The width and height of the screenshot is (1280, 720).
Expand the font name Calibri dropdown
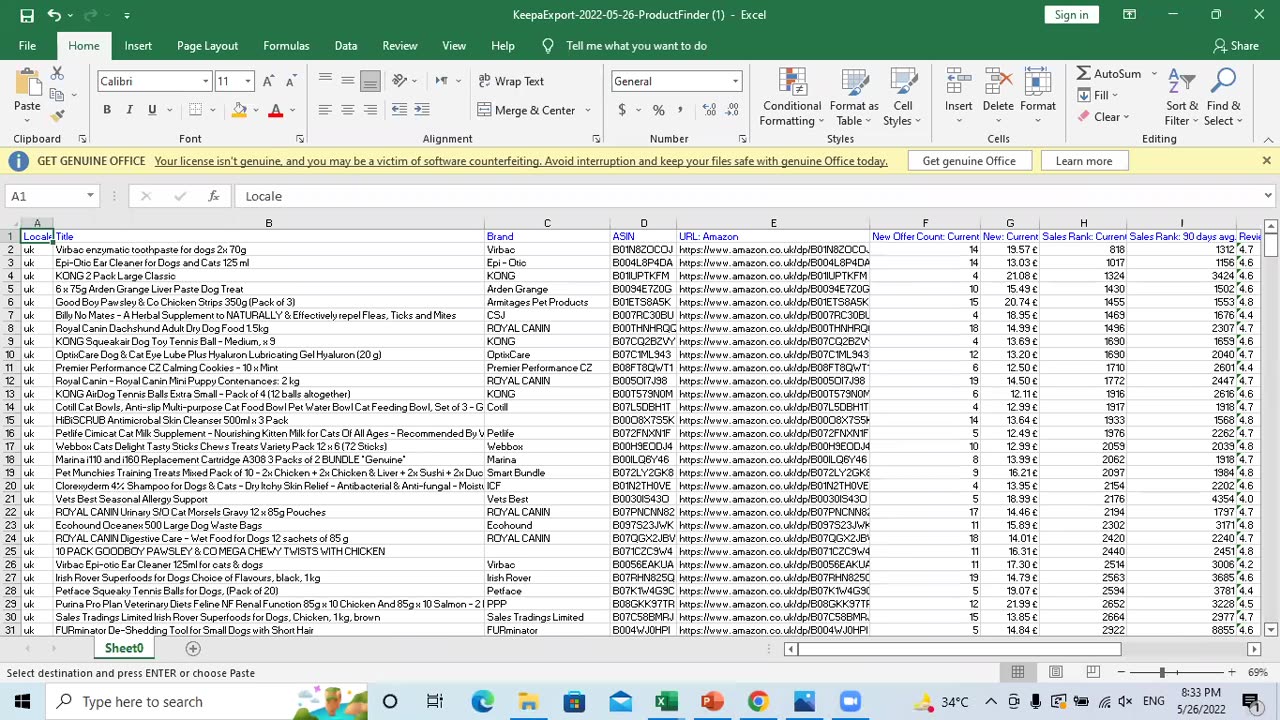206,81
